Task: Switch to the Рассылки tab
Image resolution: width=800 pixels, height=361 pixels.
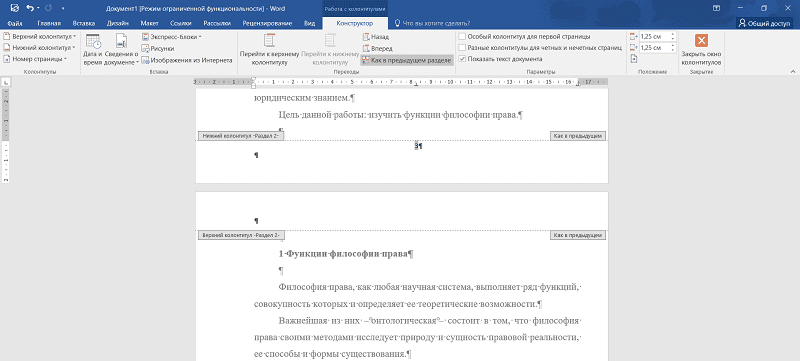Action: (217, 23)
